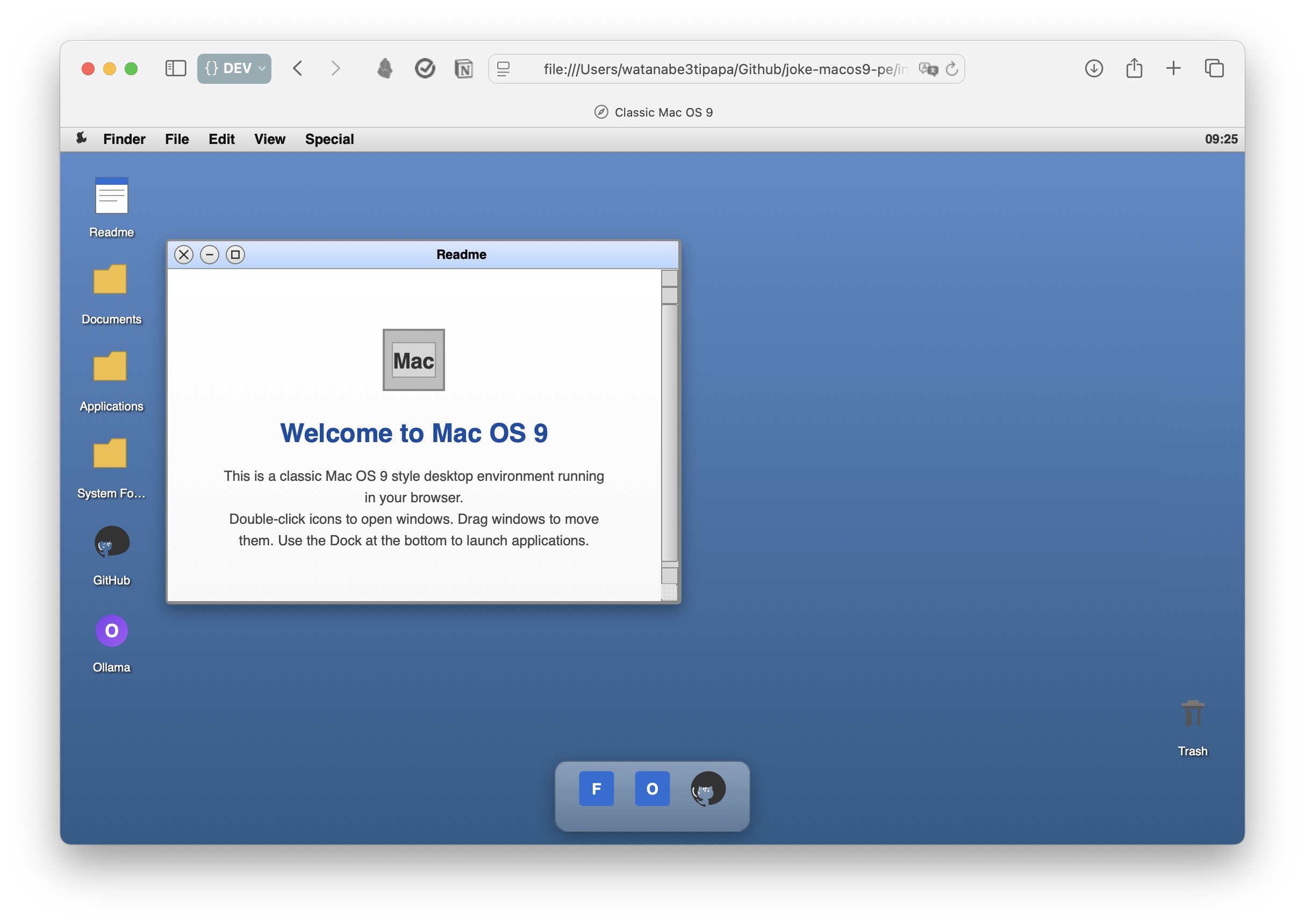Open the Share menu
Screen dimensions: 1305x924
tap(1134, 68)
